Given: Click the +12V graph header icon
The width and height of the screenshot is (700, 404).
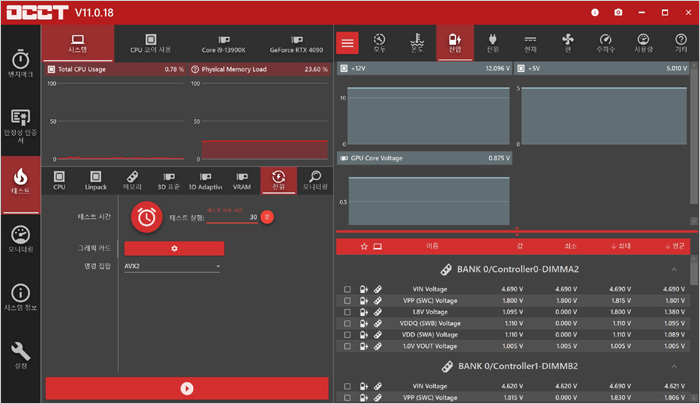Looking at the screenshot, I should (x=344, y=68).
